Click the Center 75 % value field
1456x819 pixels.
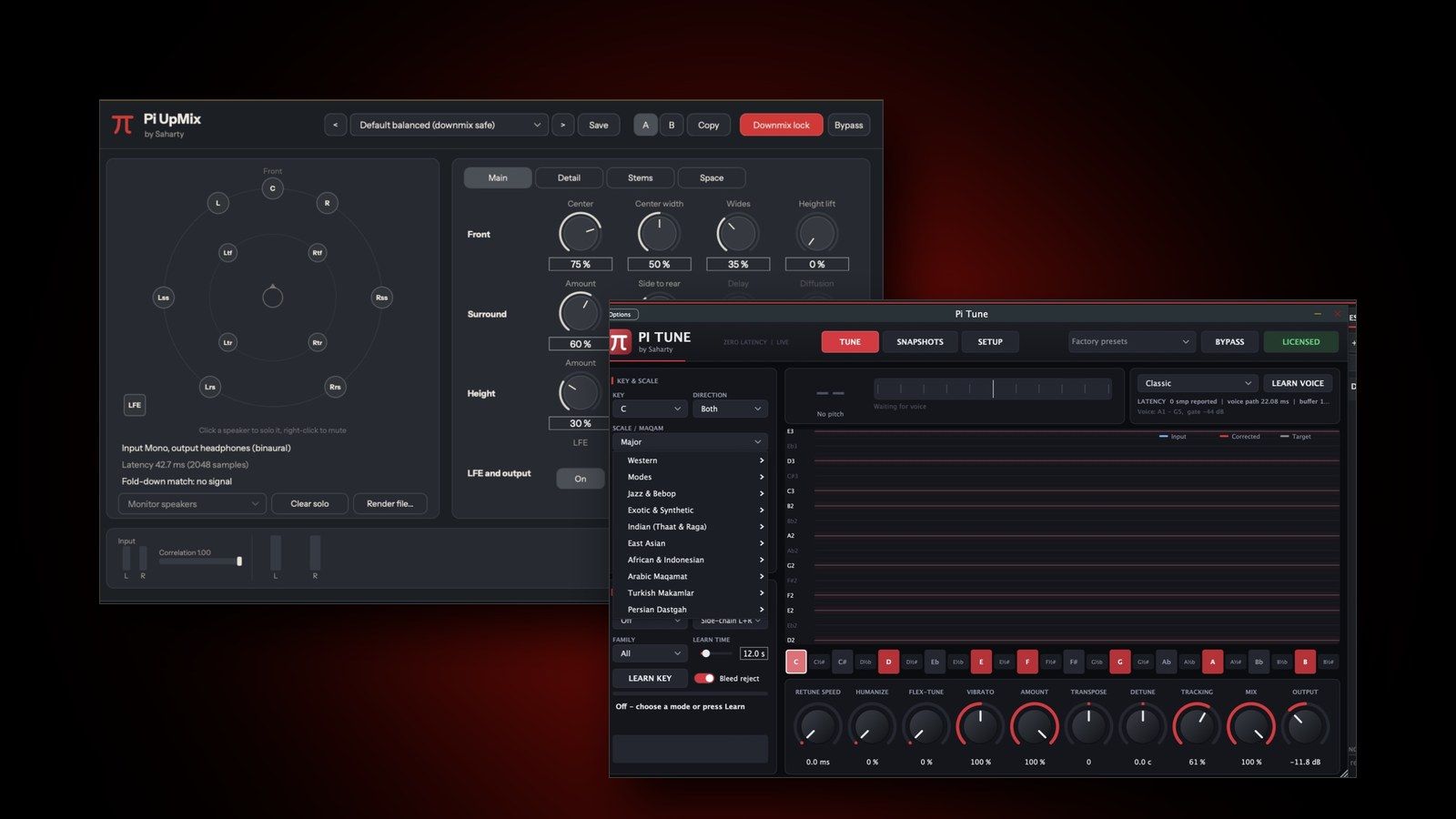click(x=581, y=264)
